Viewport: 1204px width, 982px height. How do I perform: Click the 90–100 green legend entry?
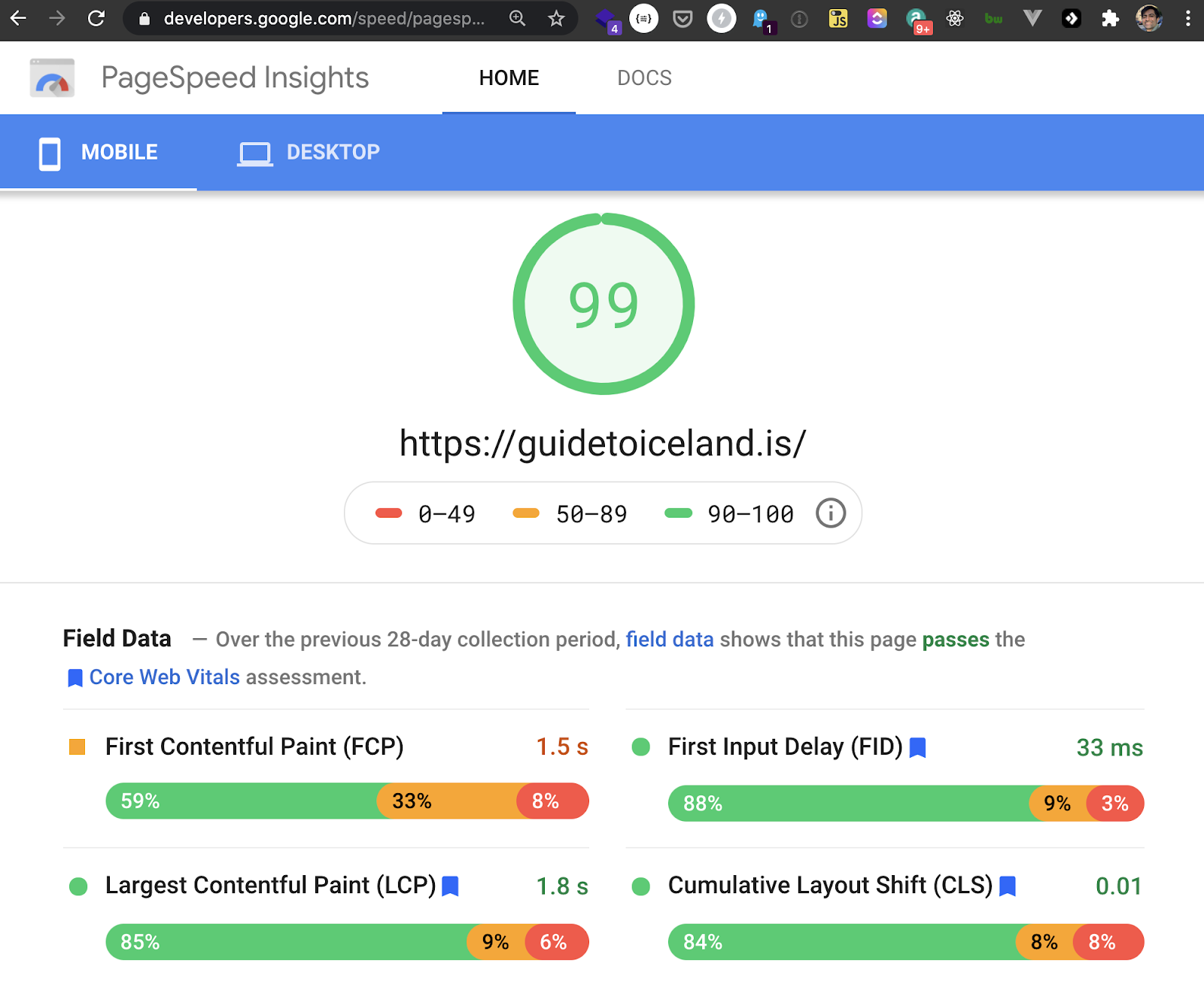[x=729, y=514]
